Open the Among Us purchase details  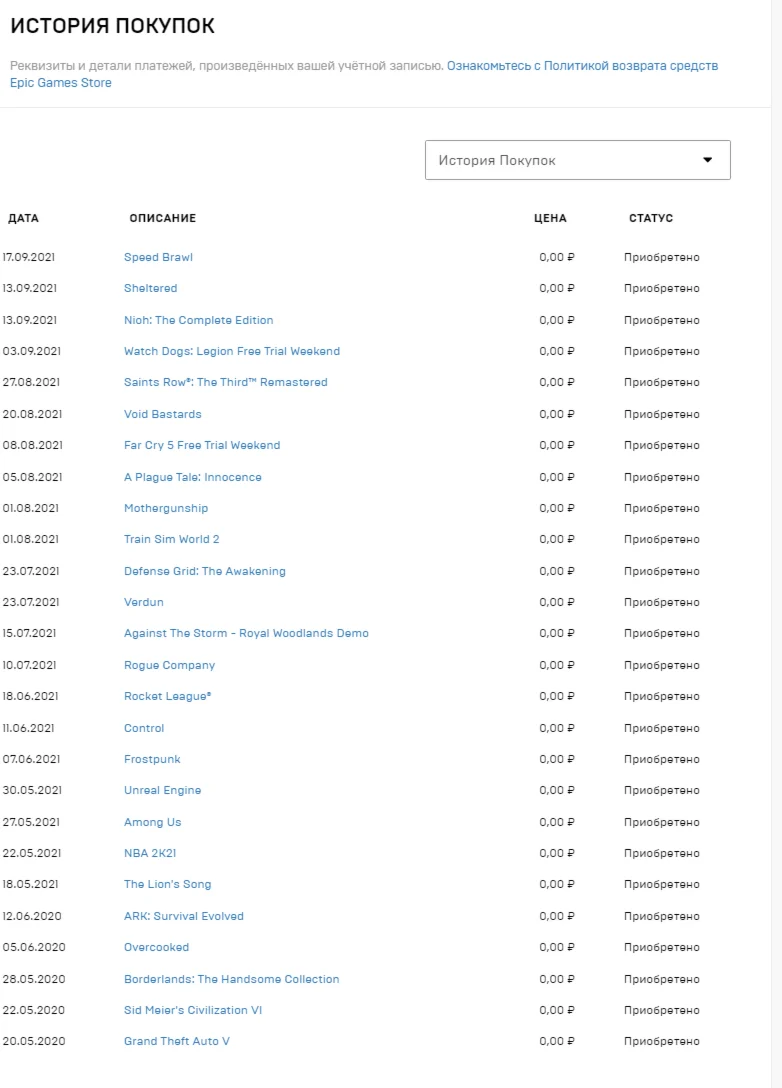coord(152,822)
